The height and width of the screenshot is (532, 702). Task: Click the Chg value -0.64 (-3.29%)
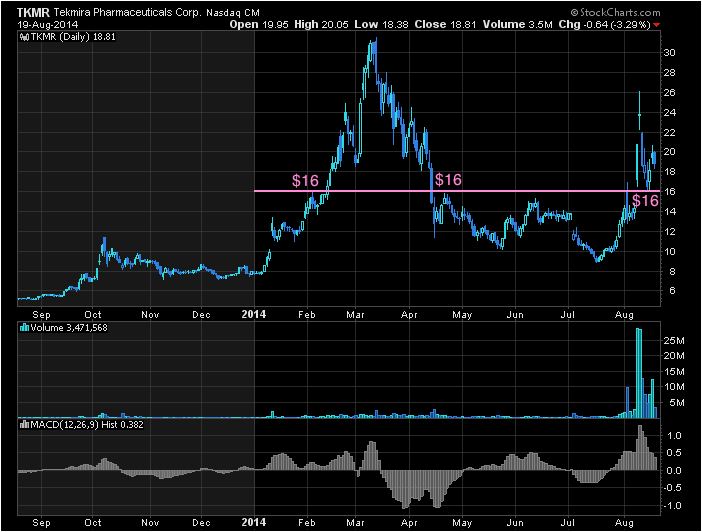tap(617, 25)
